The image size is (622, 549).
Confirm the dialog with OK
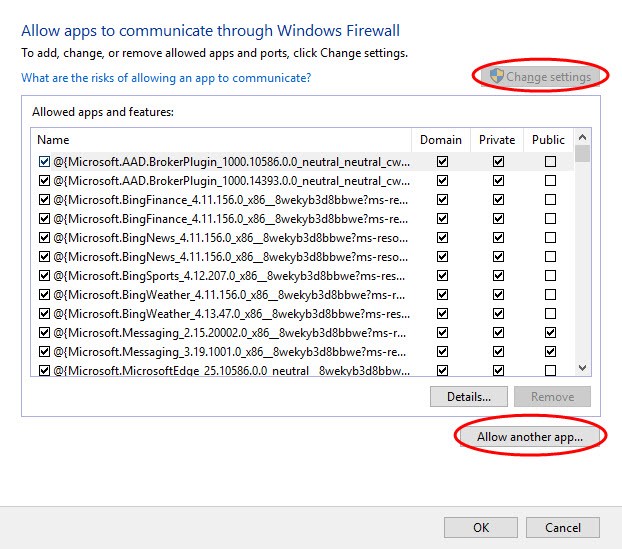tap(481, 528)
